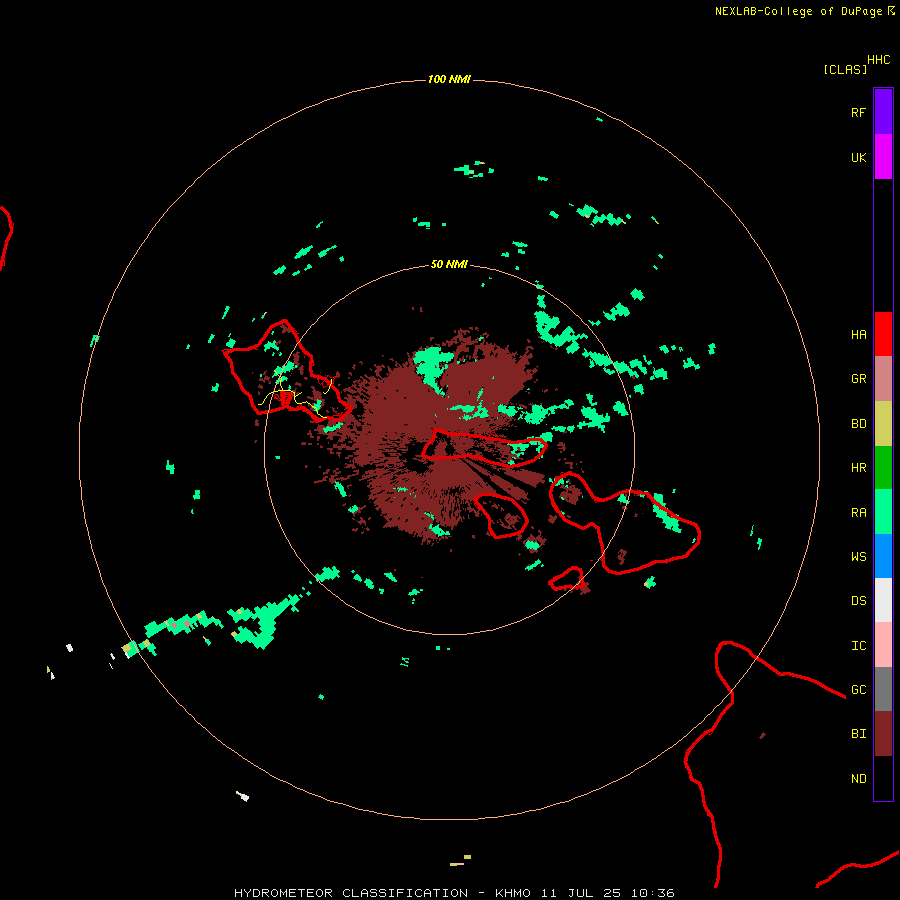This screenshot has height=900, width=900.
Task: Click the 'WS' legend label
Action: (858, 556)
